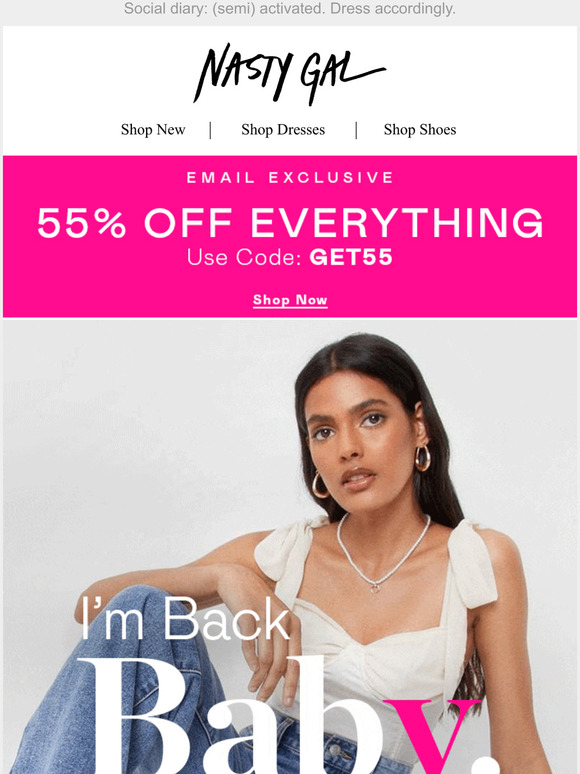Open the Shop Shoes link
The height and width of the screenshot is (774, 580).
pyautogui.click(x=420, y=130)
